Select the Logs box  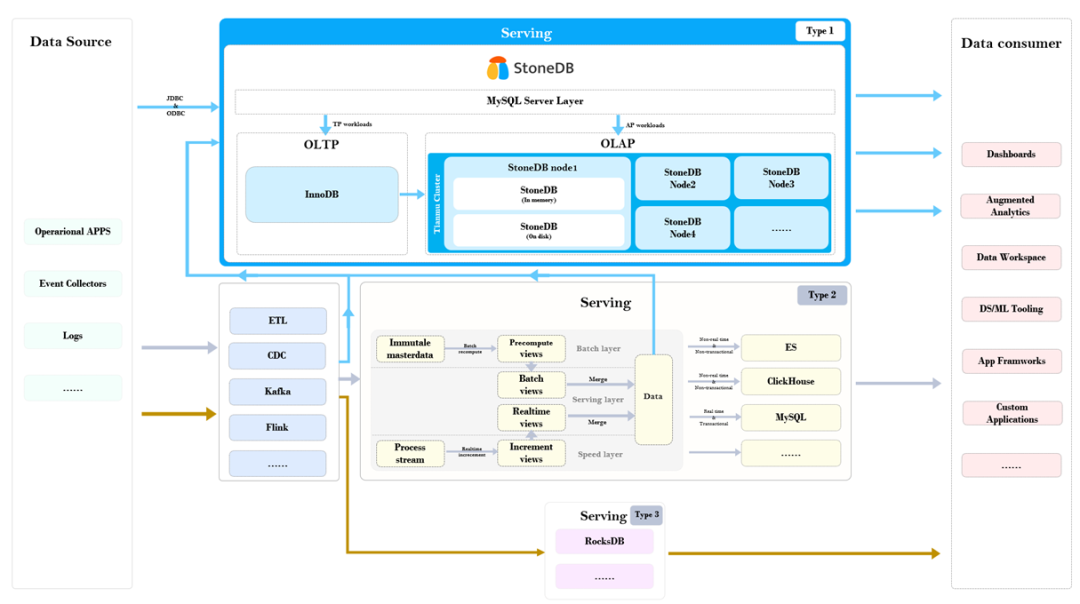[72, 336]
